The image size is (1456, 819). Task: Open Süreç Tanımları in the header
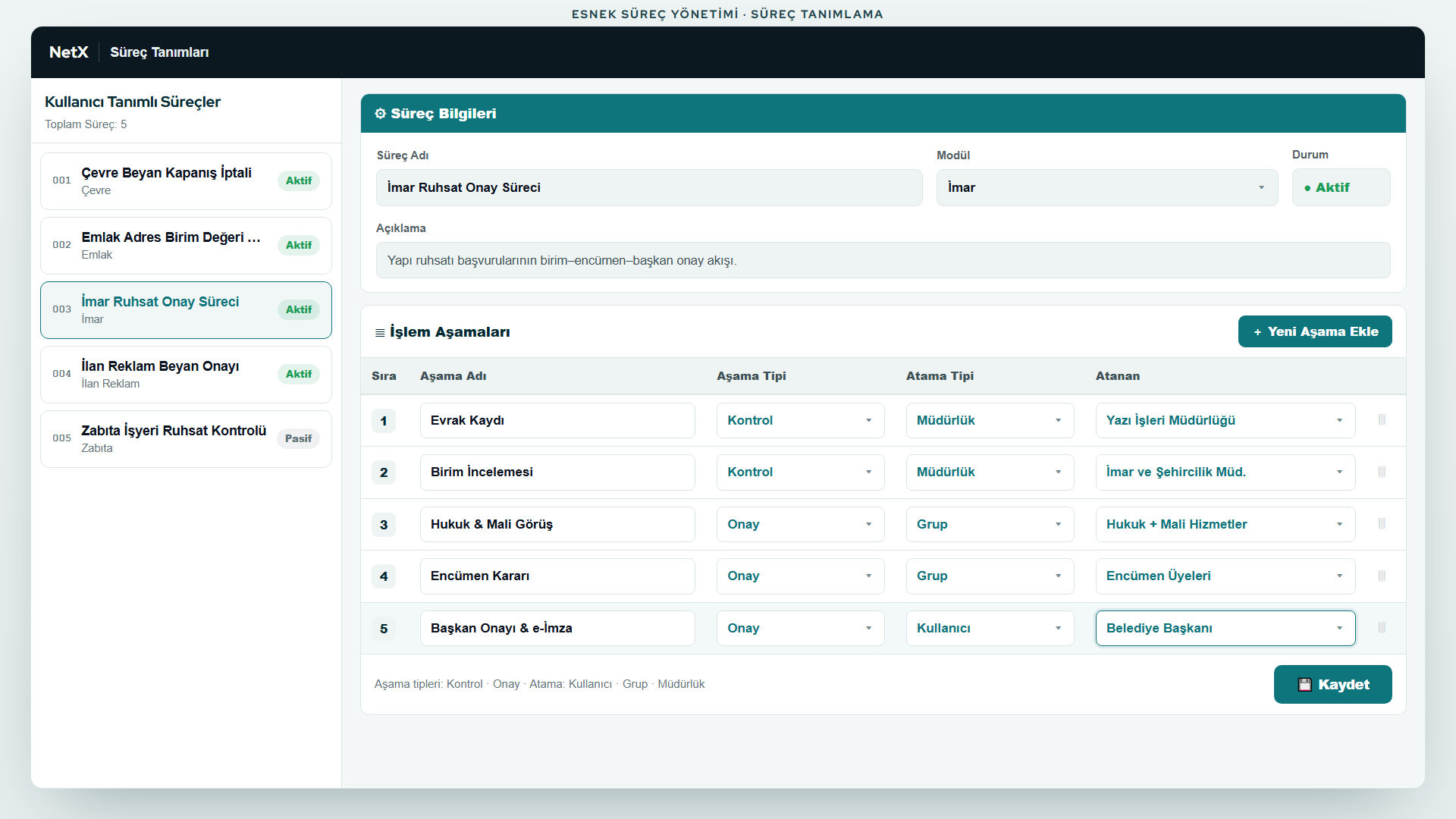pos(159,52)
